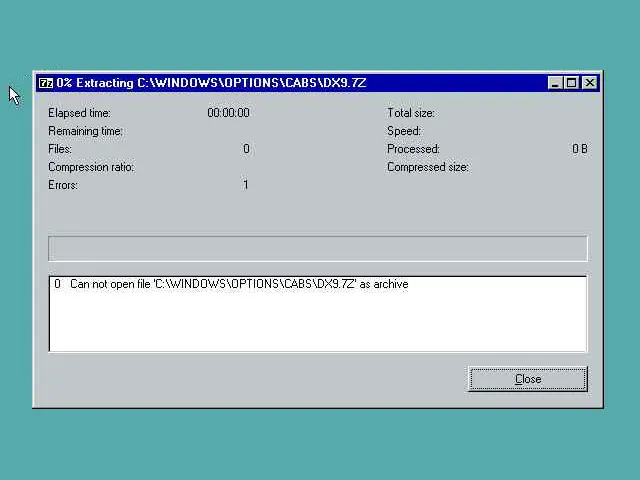
Task: Click the errors count value 1
Action: 245,185
